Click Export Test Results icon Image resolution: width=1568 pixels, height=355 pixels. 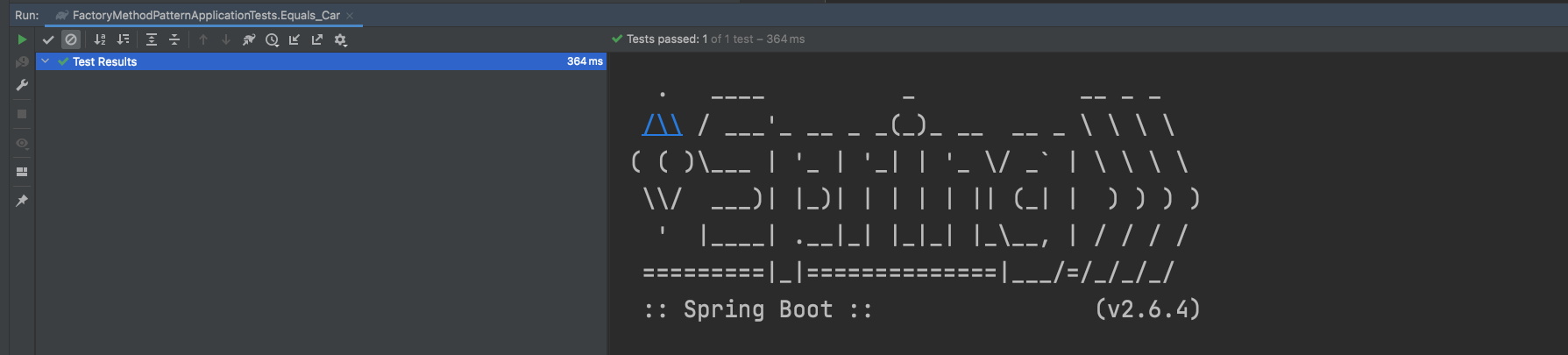317,39
